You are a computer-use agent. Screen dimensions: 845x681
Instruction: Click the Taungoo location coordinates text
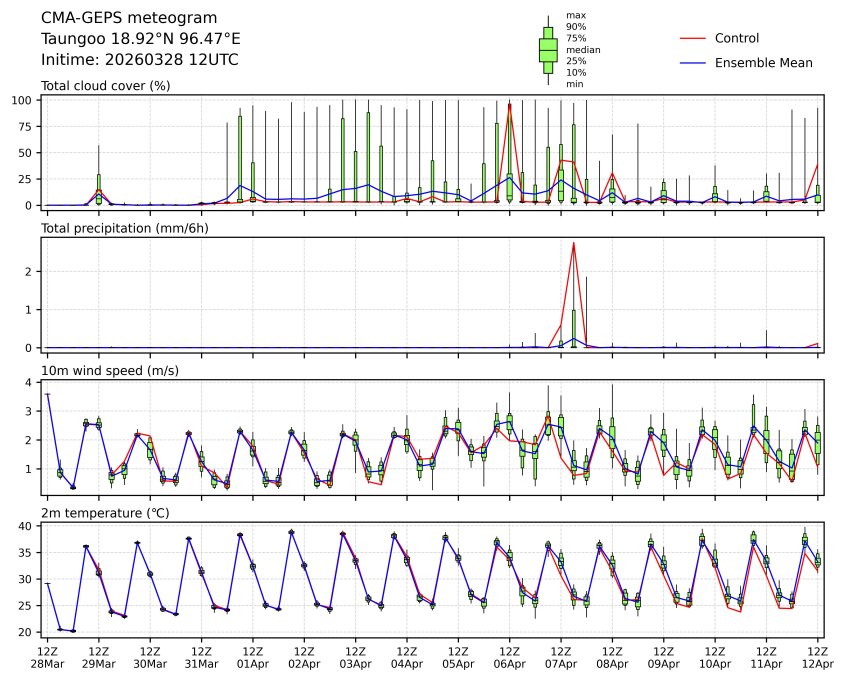[140, 39]
